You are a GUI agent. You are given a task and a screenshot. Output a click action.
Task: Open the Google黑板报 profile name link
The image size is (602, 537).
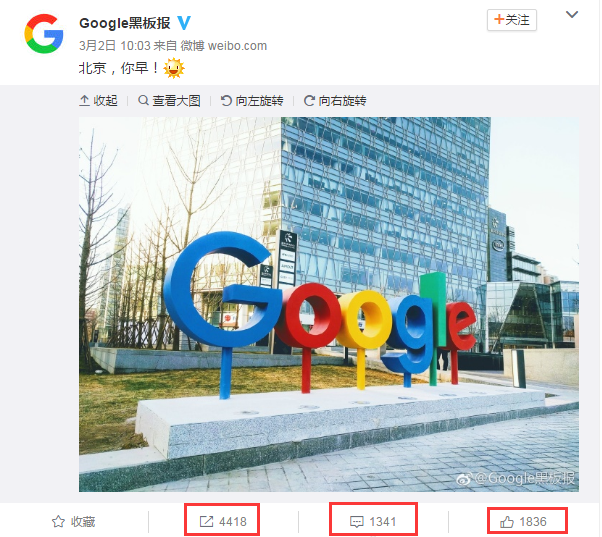click(x=125, y=23)
